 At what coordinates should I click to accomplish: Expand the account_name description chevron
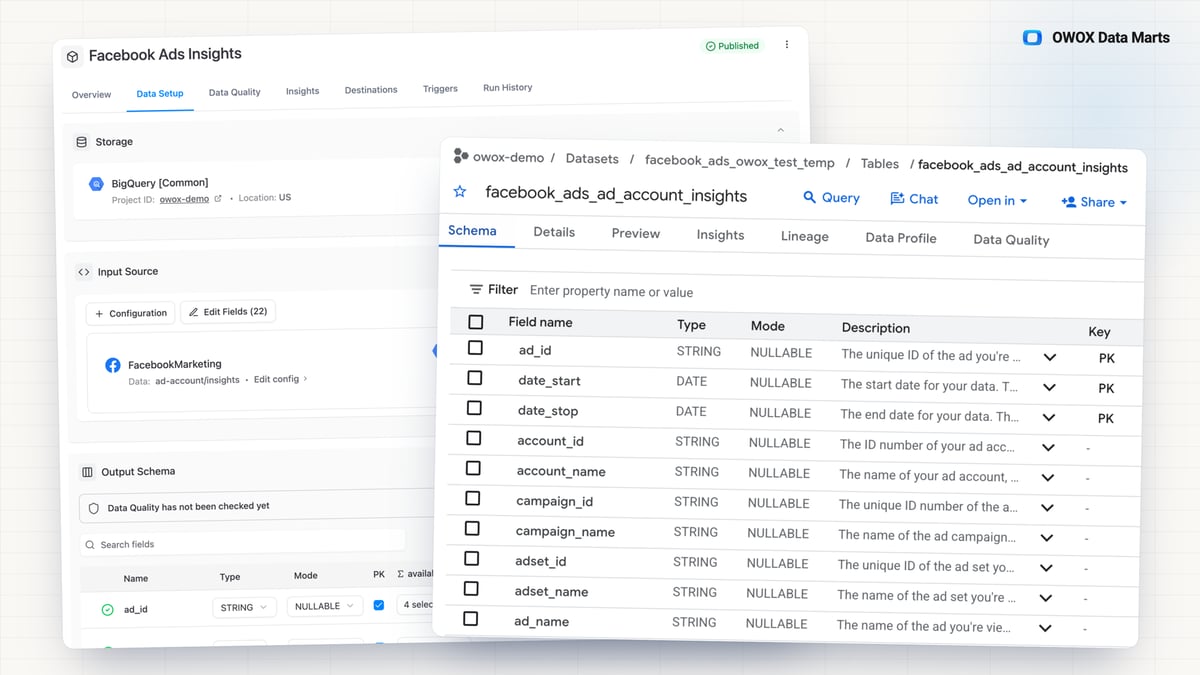coord(1047,478)
